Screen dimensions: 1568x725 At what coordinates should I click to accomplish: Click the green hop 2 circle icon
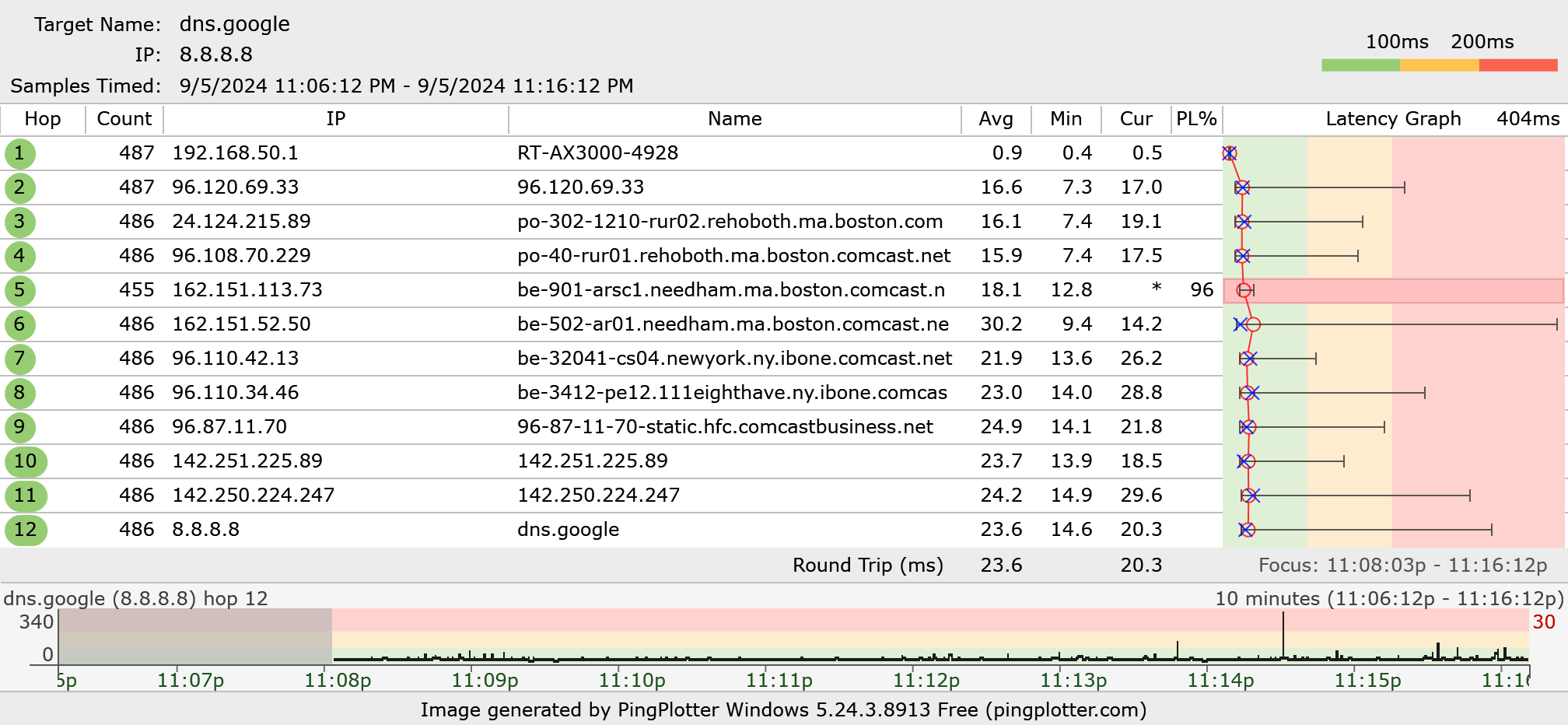pos(19,187)
